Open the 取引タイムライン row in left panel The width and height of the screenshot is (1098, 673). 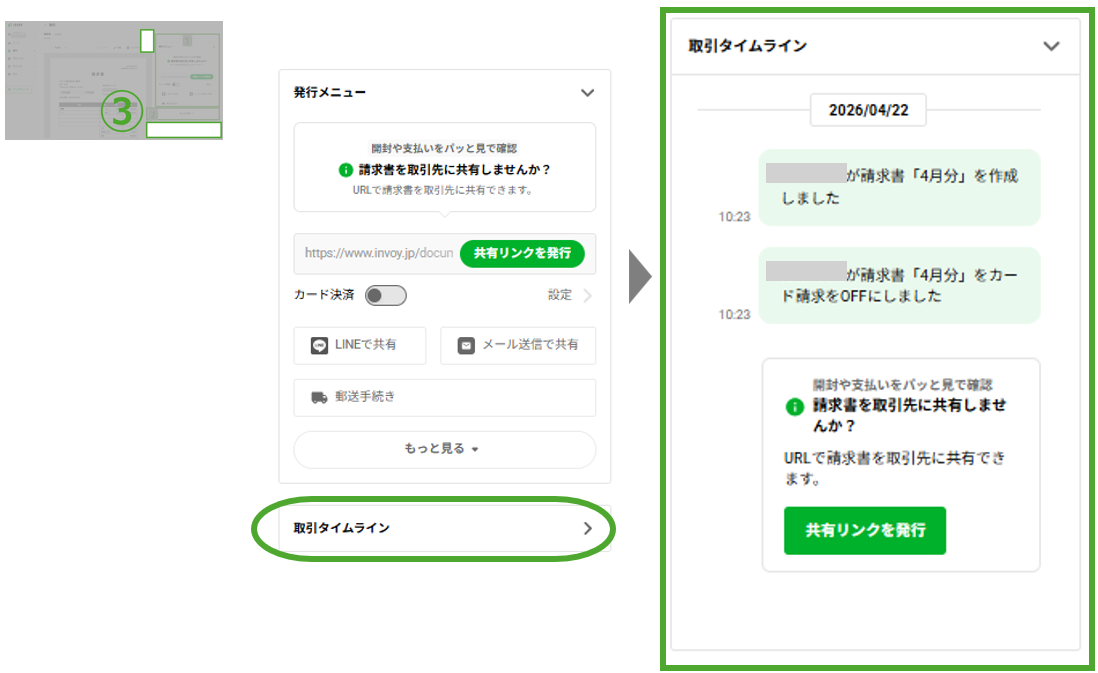point(445,528)
